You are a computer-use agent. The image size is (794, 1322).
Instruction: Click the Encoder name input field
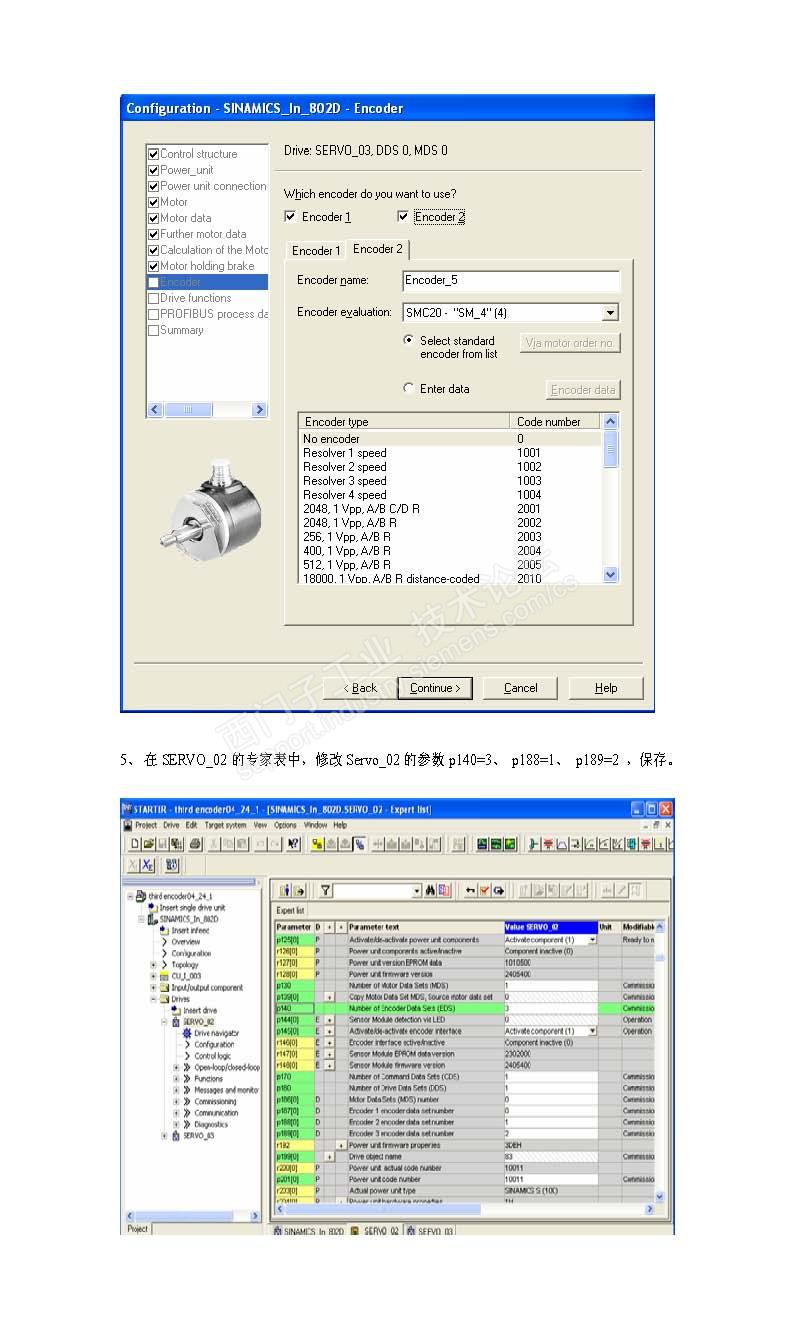[x=511, y=281]
